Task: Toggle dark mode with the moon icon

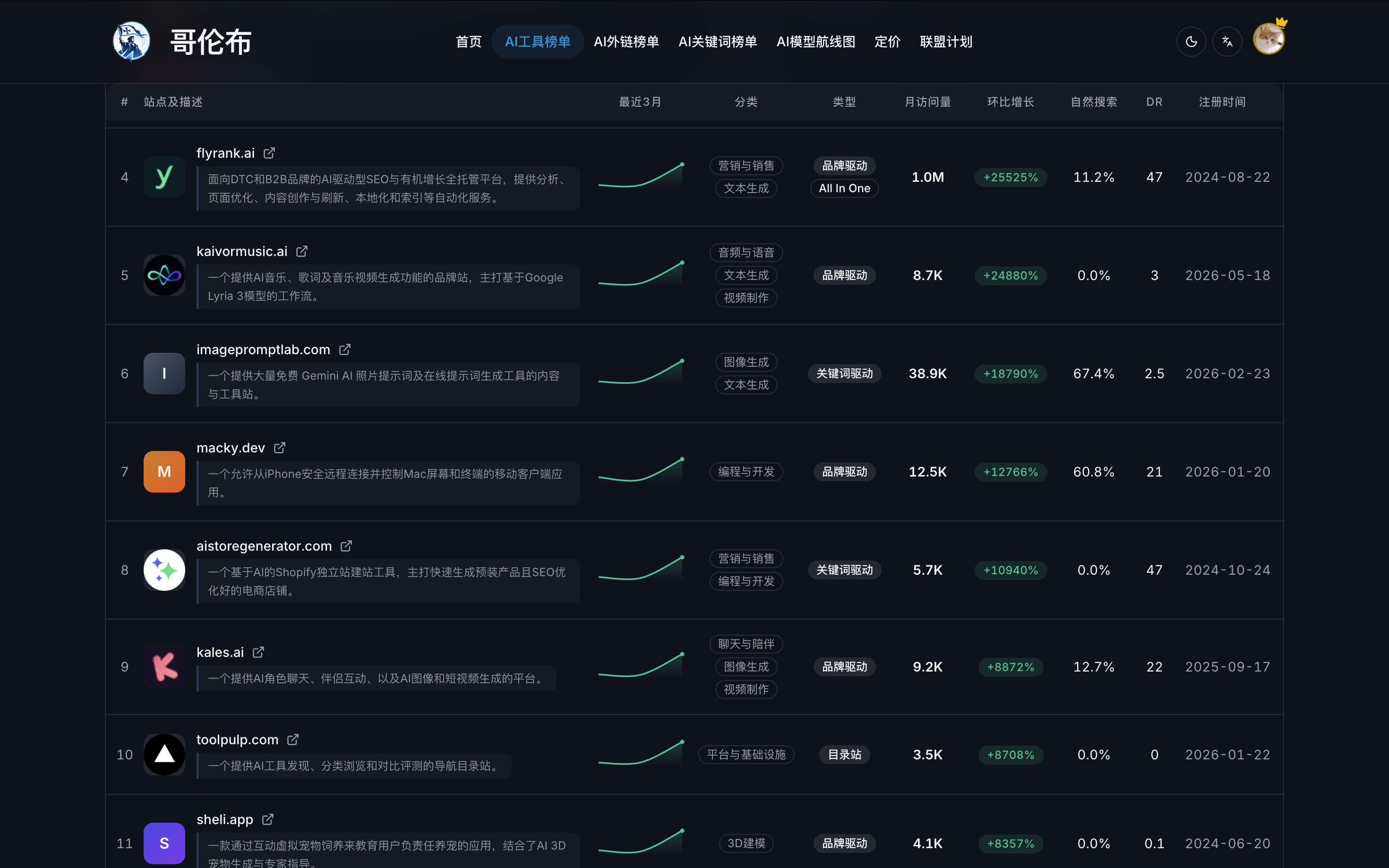Action: coord(1191,42)
